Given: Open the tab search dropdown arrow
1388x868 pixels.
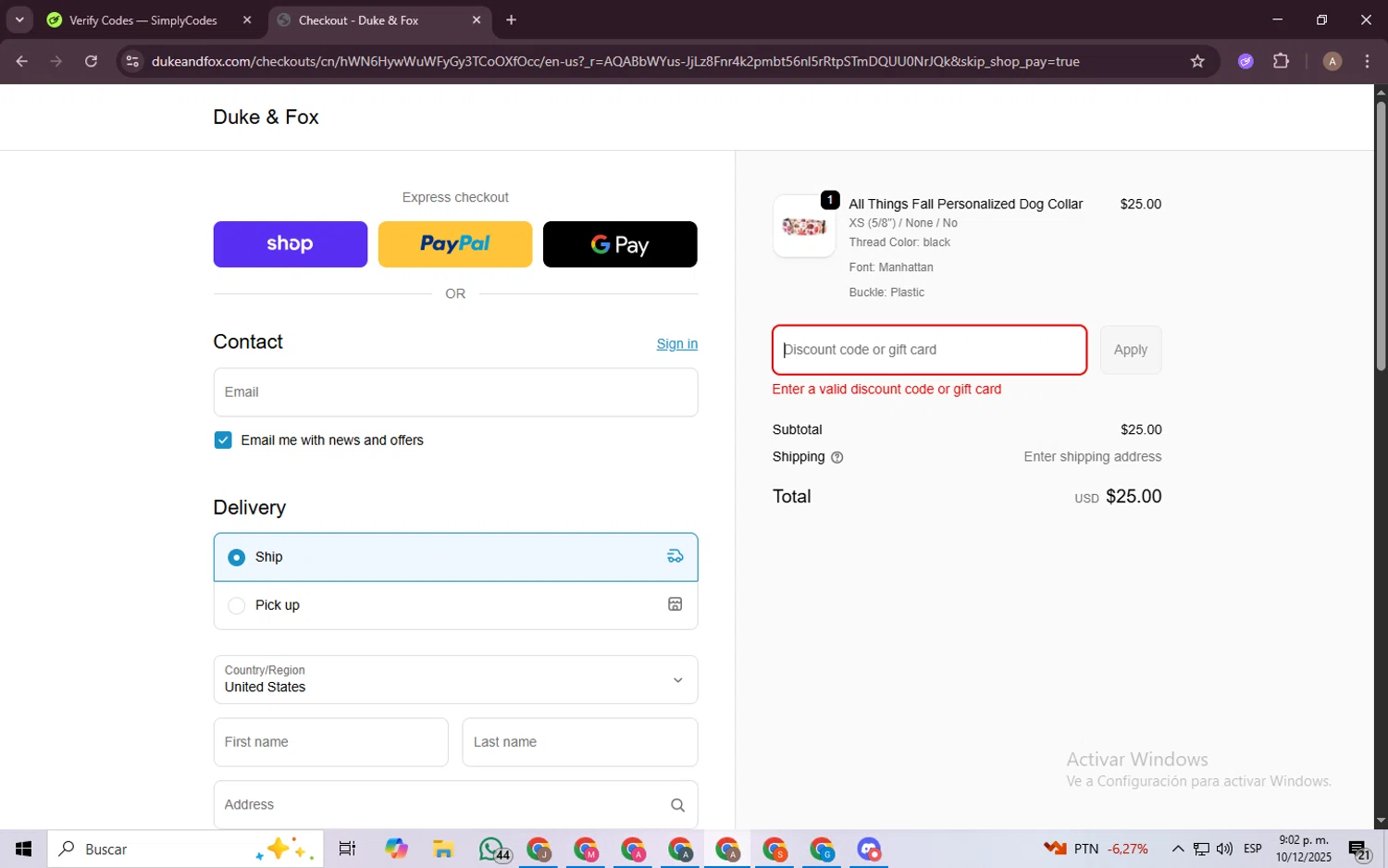Looking at the screenshot, I should coord(19,19).
